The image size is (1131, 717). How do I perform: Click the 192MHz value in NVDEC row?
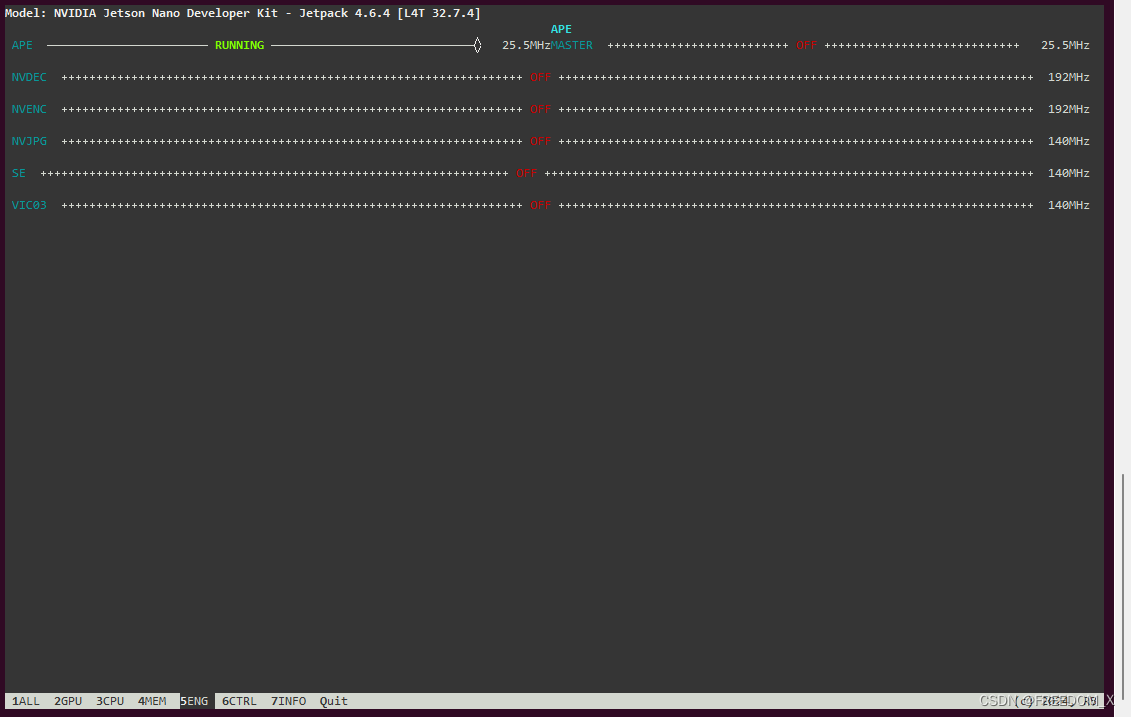point(1068,77)
